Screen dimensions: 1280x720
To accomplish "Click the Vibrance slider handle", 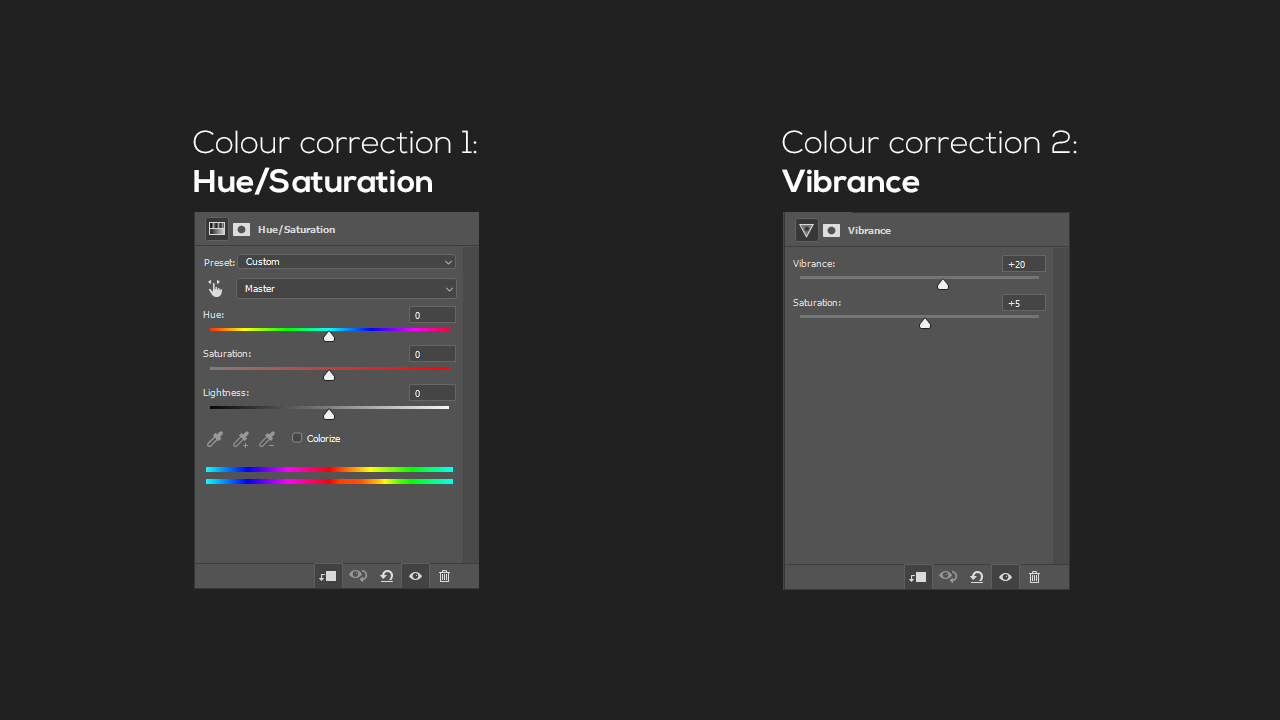I will (942, 285).
